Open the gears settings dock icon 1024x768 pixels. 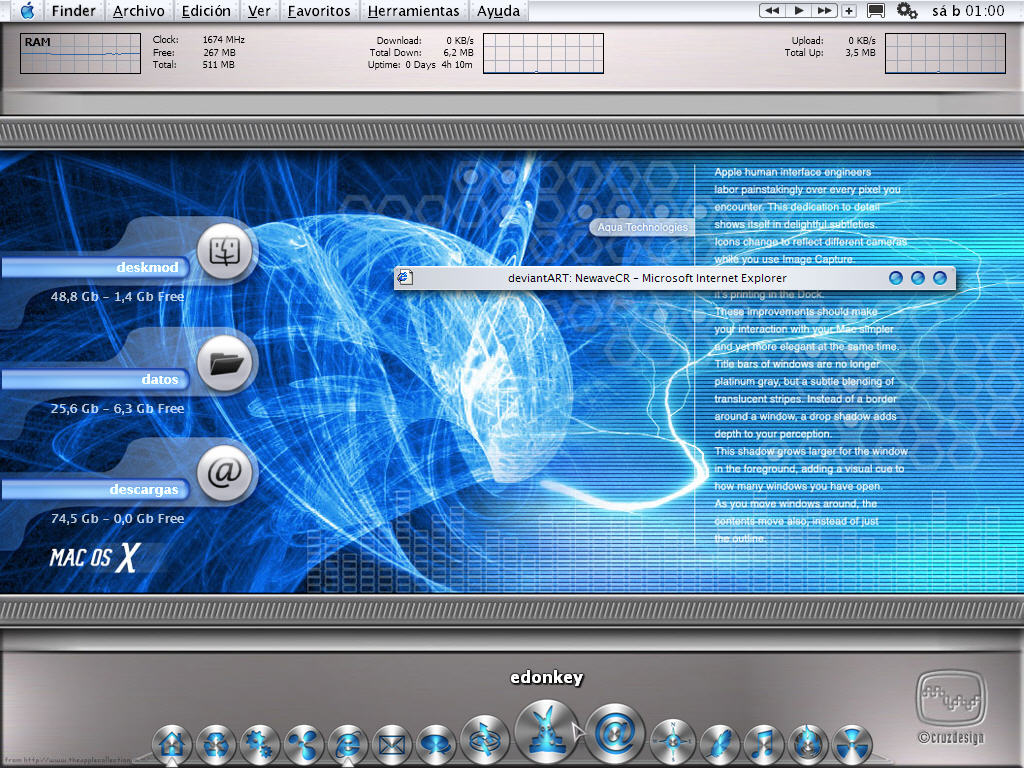coord(260,744)
